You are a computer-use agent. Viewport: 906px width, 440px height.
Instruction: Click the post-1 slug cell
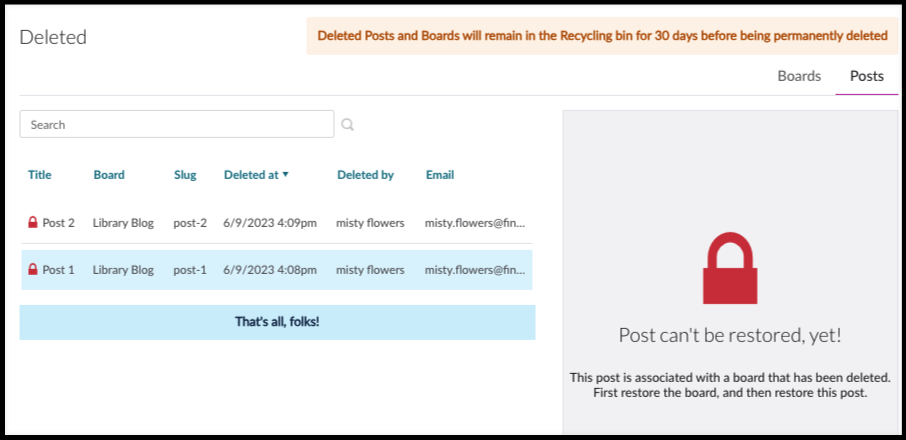190,270
